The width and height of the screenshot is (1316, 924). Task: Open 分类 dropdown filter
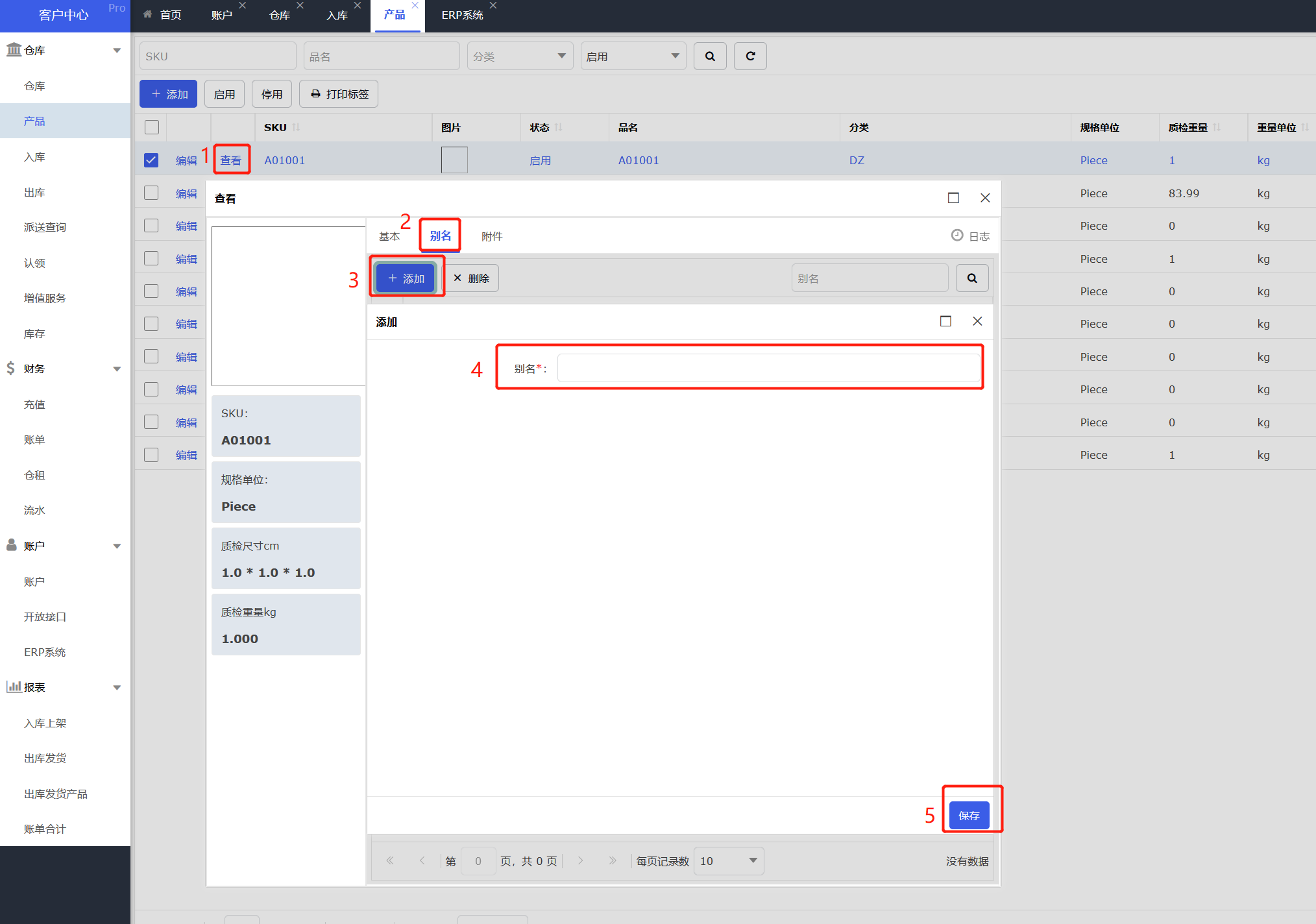click(x=520, y=56)
